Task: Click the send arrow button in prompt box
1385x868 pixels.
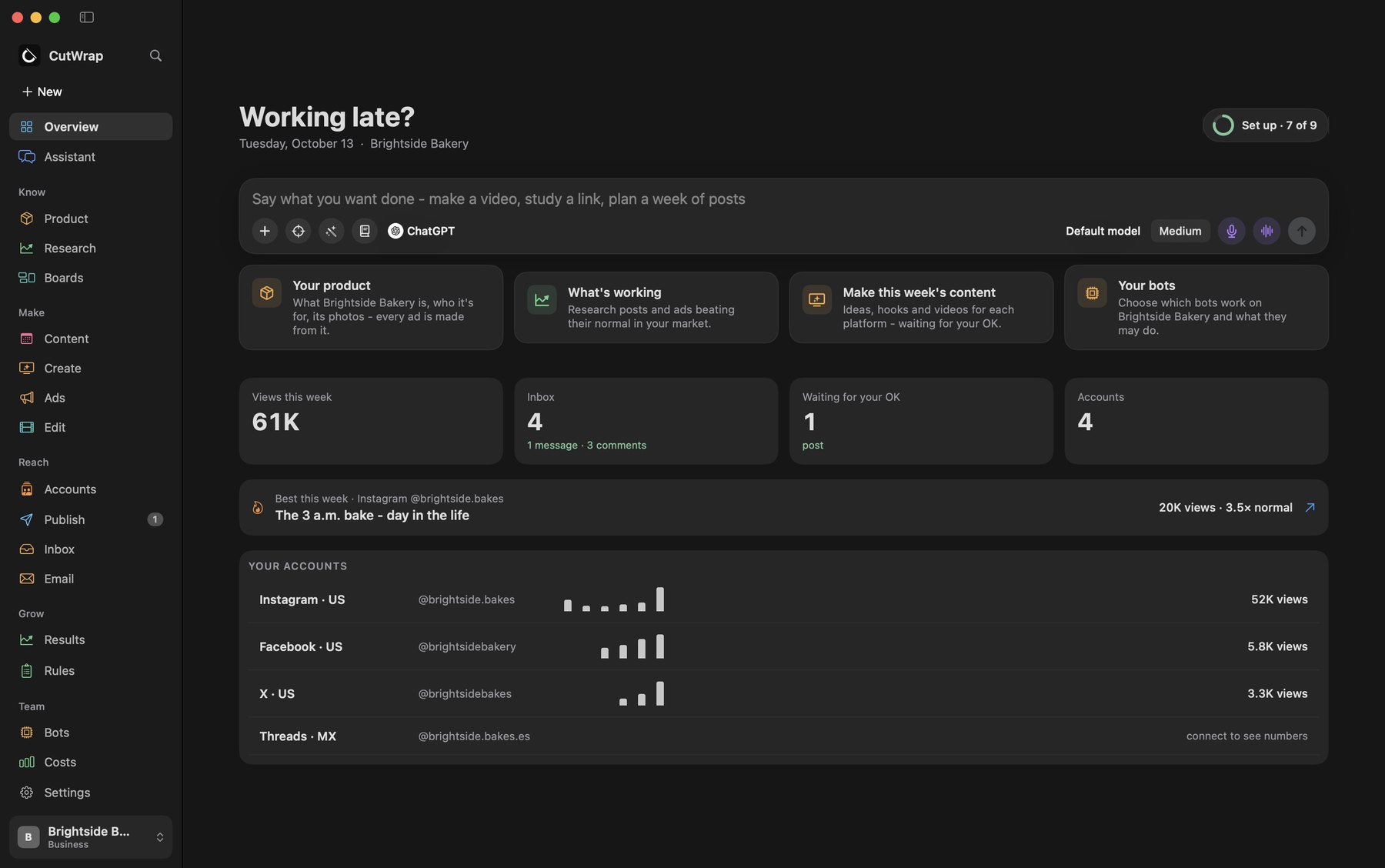Action: 1302,231
